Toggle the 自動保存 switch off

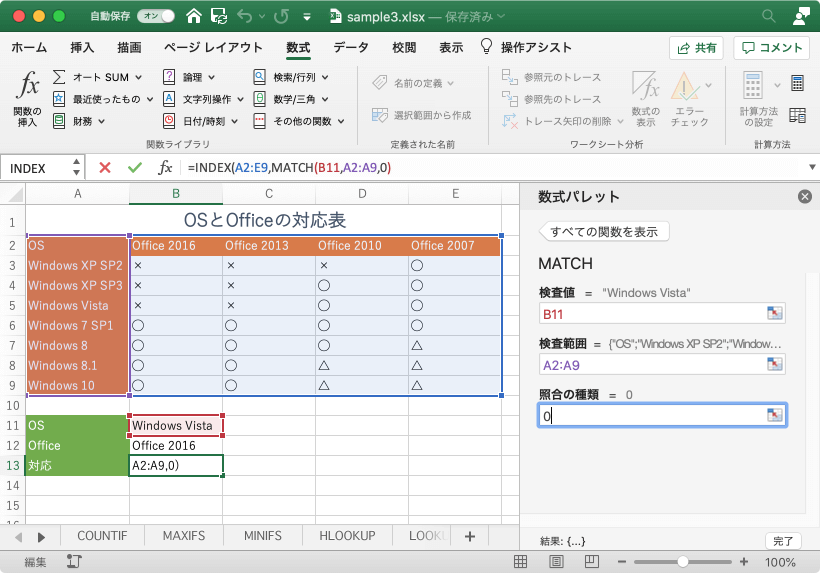tap(156, 16)
